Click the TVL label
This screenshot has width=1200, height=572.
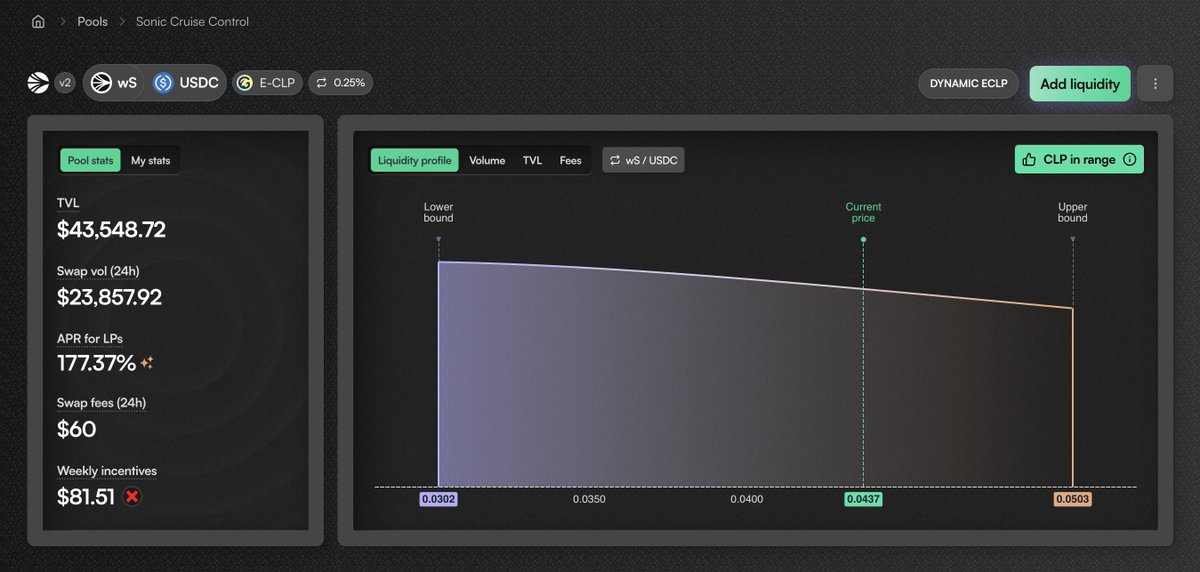pos(68,203)
